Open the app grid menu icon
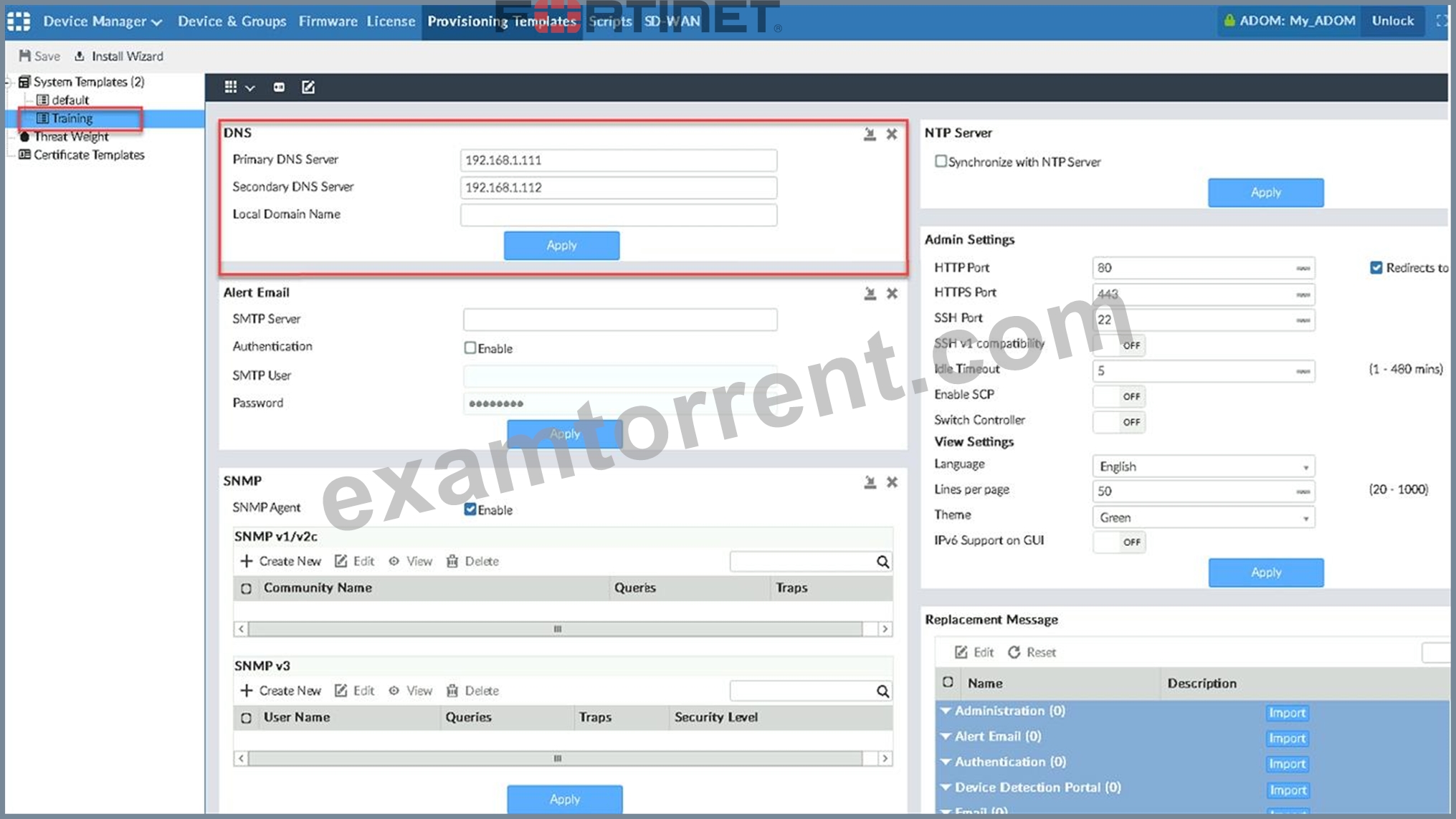Image resolution: width=1456 pixels, height=819 pixels. coord(19,21)
